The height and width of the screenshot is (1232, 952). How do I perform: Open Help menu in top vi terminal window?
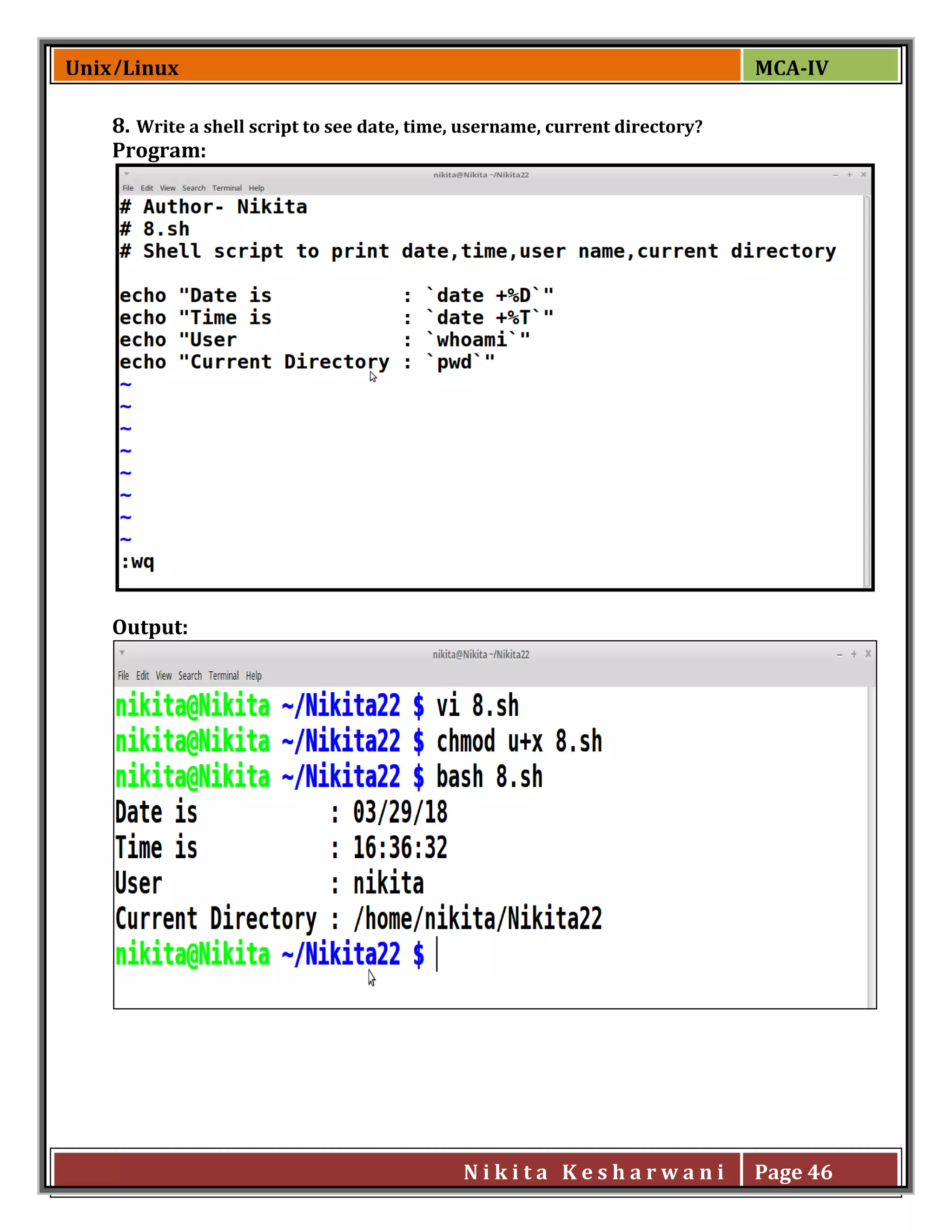[x=256, y=188]
